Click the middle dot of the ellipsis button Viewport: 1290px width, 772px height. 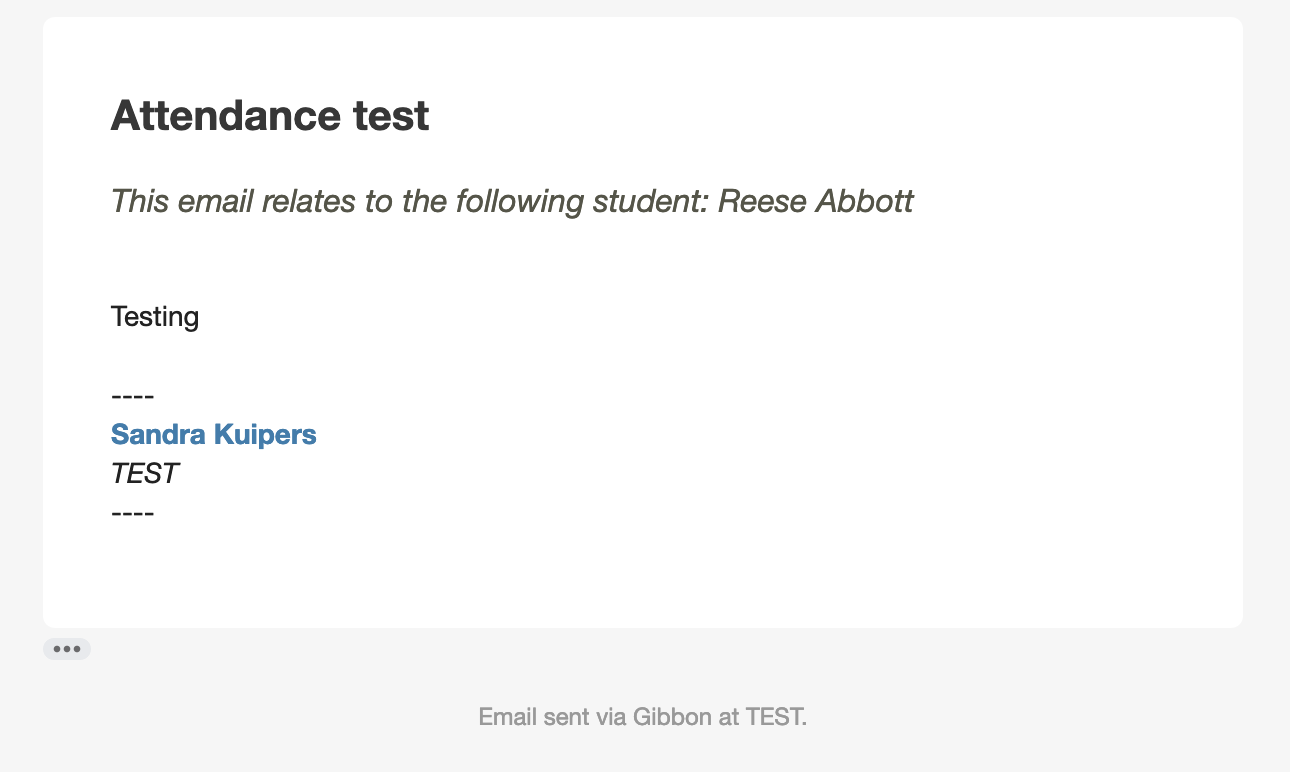click(x=67, y=649)
